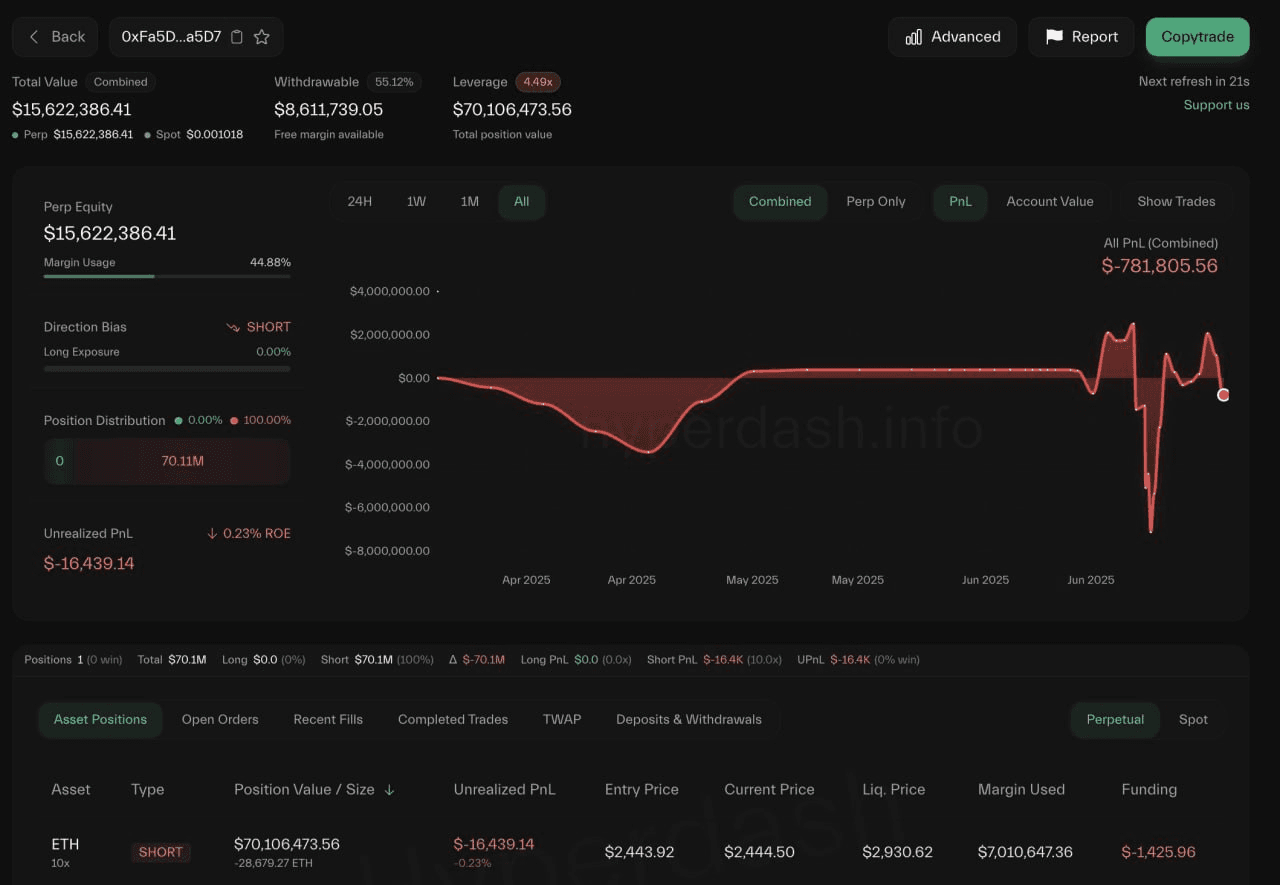The height and width of the screenshot is (885, 1280).
Task: Switch positions to Perpetual
Action: pyautogui.click(x=1115, y=719)
